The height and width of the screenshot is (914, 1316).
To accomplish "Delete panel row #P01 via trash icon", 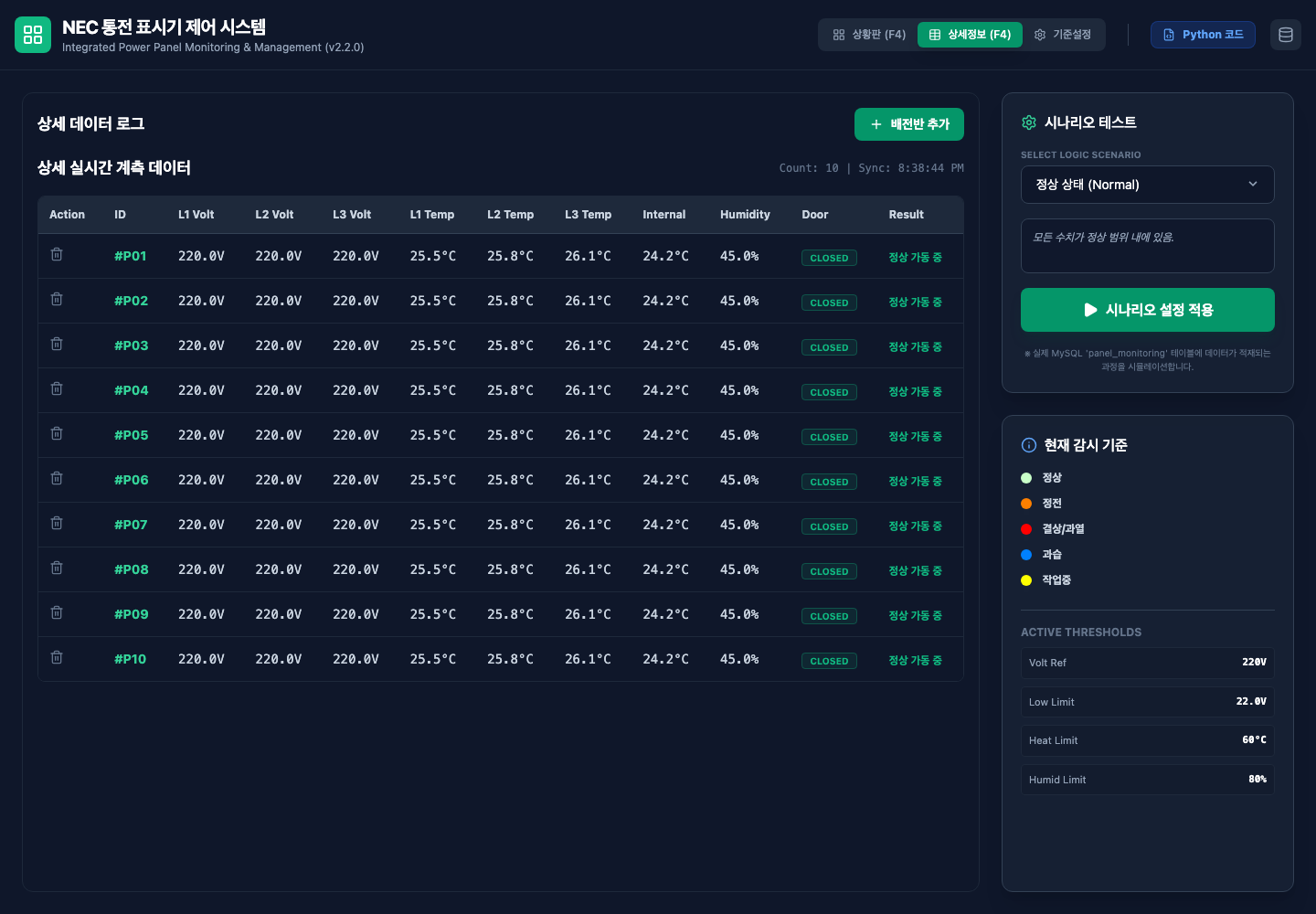I will coord(57,254).
